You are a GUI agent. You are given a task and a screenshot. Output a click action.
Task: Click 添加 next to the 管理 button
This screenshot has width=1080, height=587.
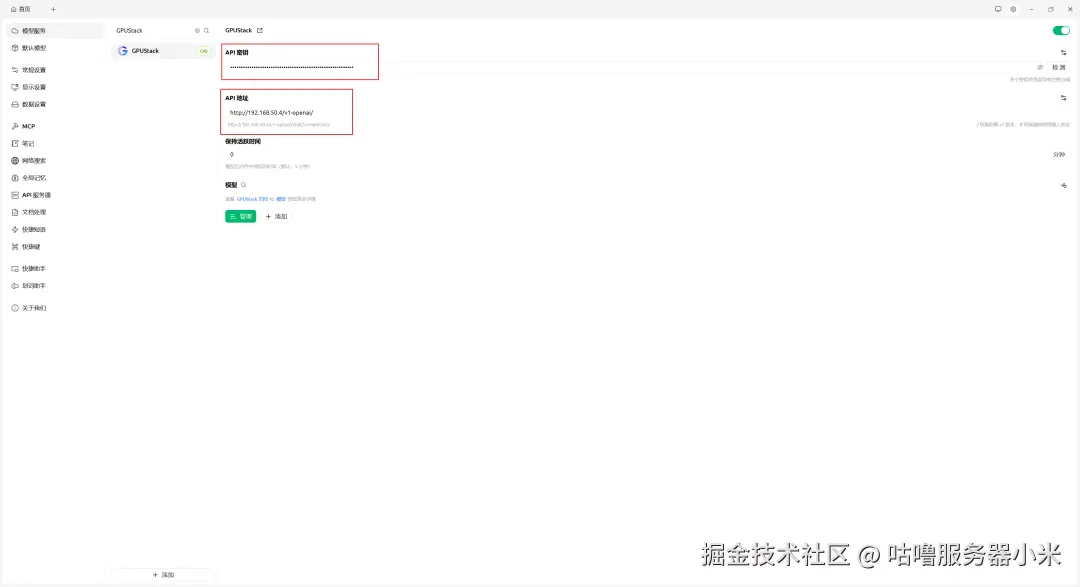click(276, 216)
